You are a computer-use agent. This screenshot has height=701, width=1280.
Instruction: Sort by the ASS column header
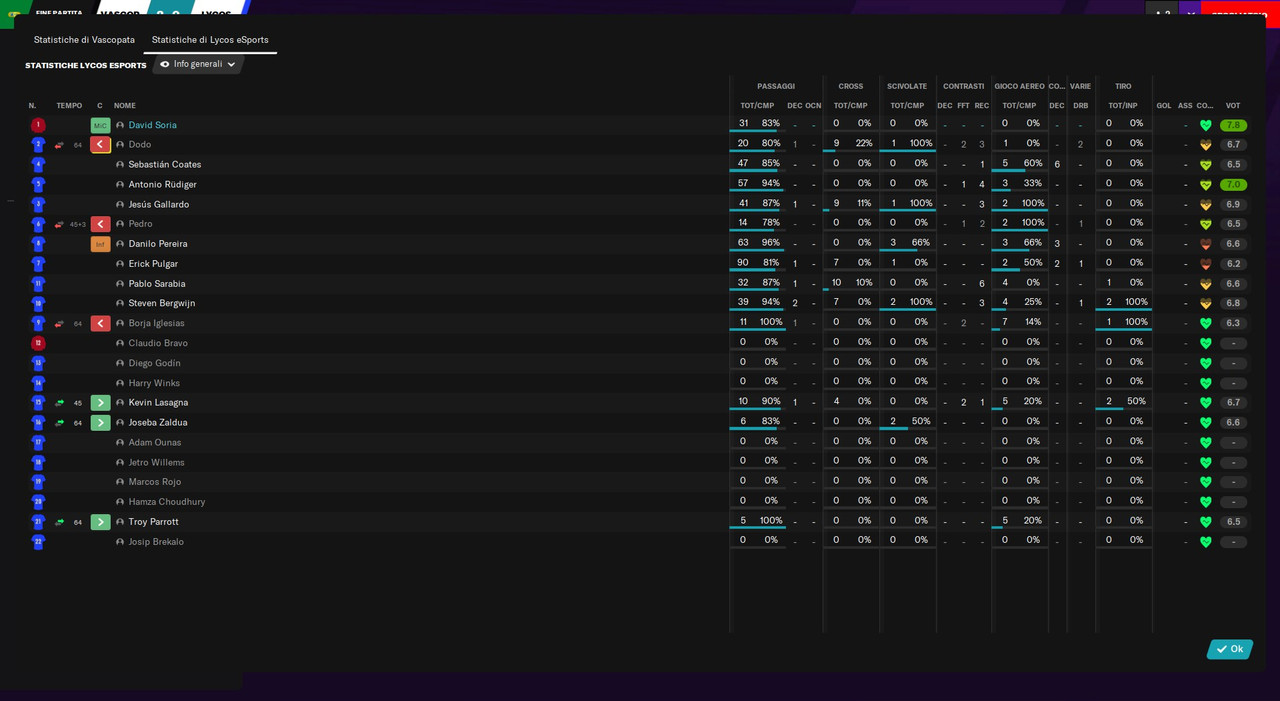(1185, 105)
